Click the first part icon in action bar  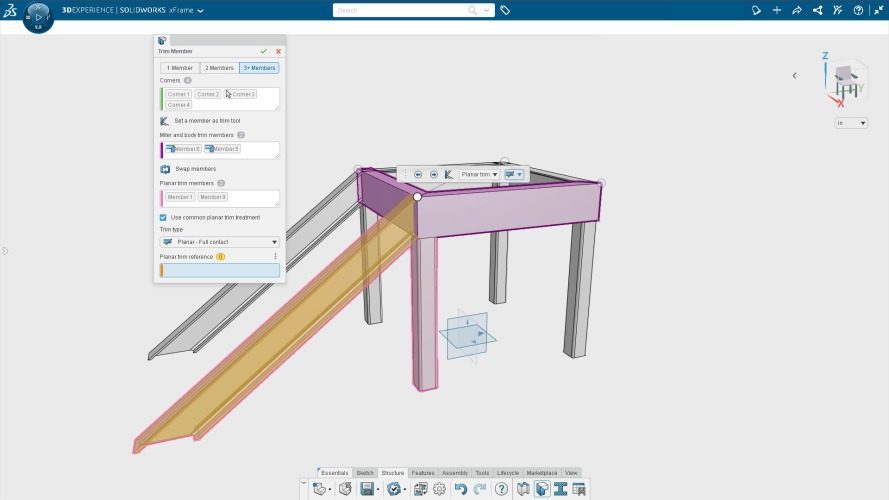coord(320,489)
